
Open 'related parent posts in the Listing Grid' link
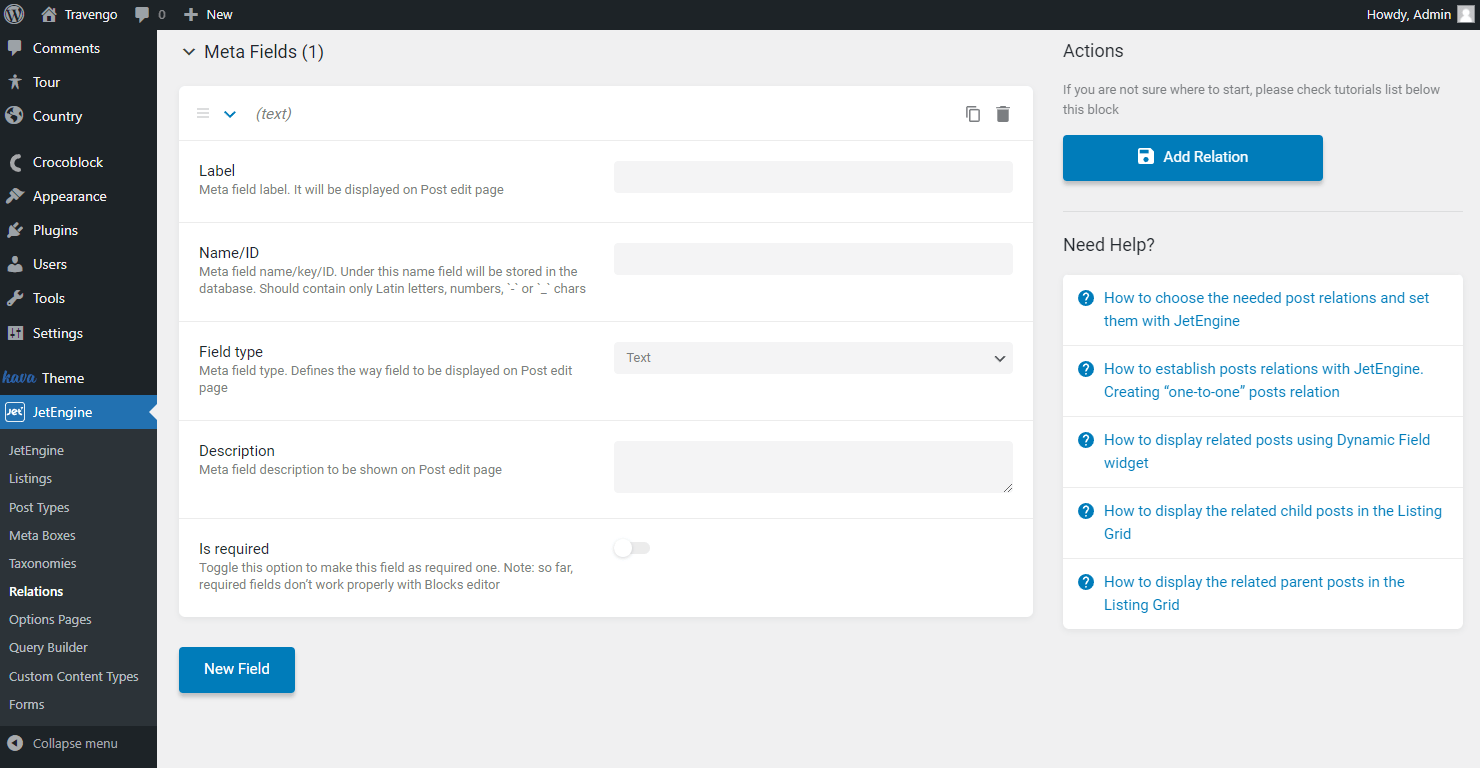(1254, 593)
